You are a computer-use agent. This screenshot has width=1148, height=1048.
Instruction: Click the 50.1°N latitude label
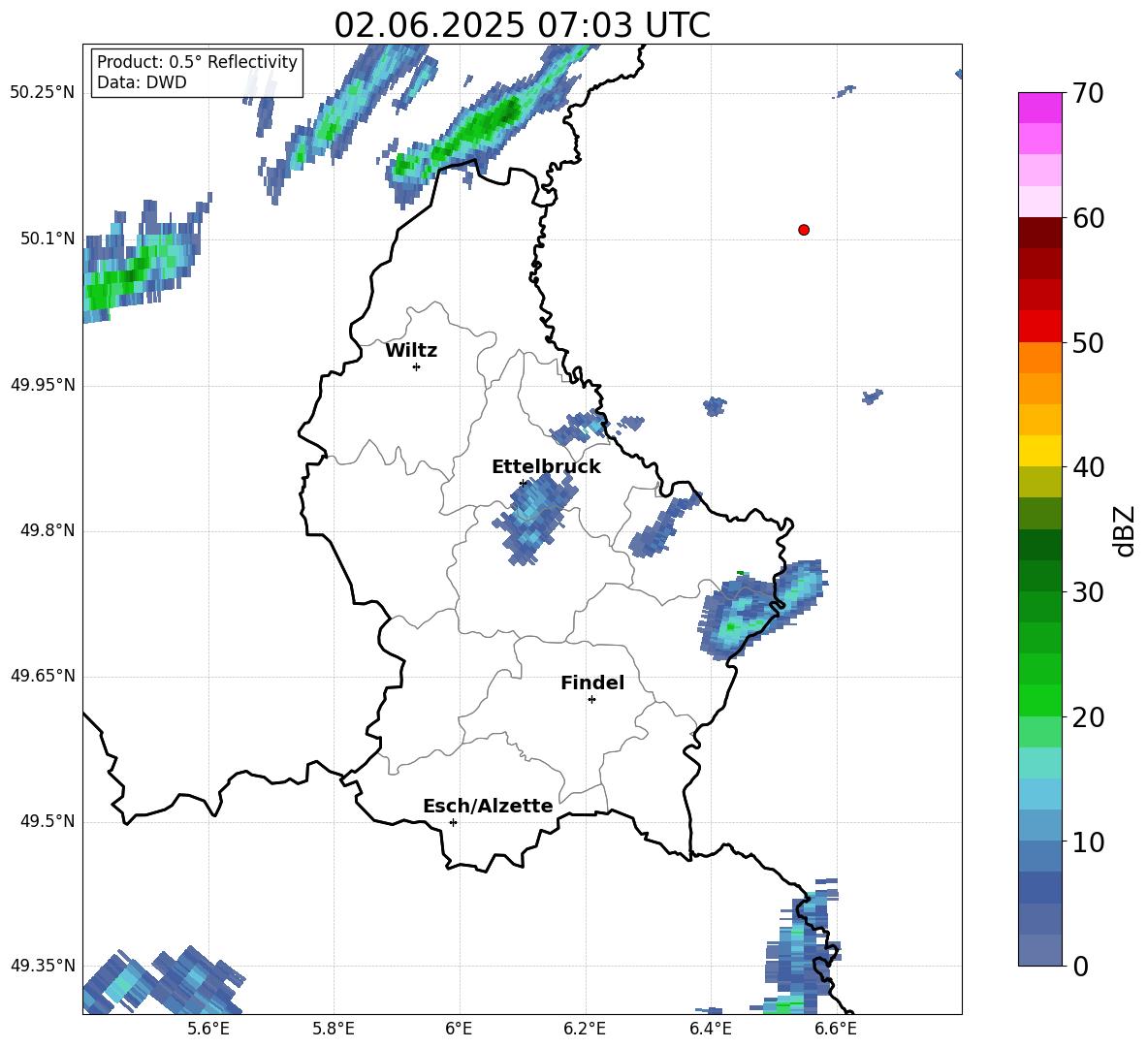tap(48, 238)
